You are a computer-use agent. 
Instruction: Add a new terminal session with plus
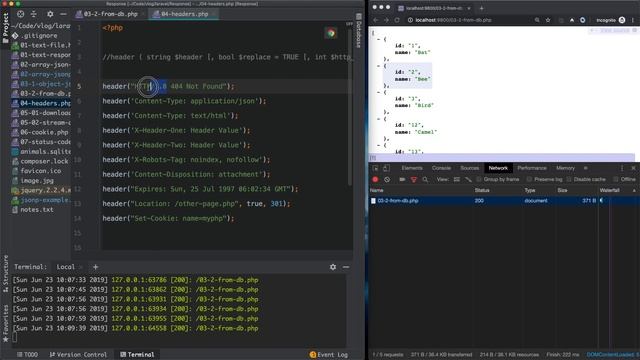(96, 267)
